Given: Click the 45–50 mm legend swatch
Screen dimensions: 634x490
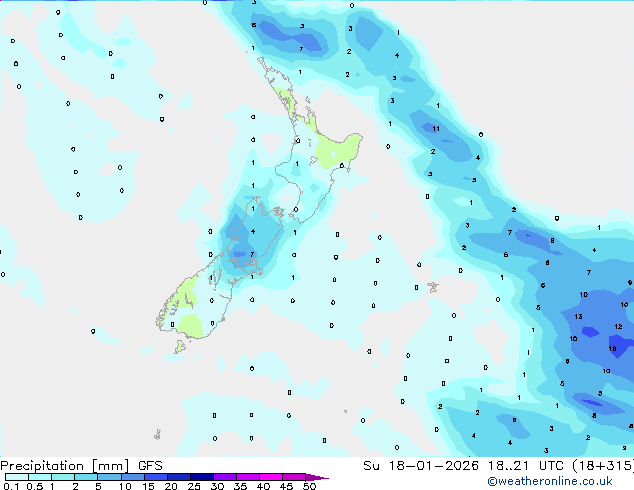Looking at the screenshot, I should 294,477.
